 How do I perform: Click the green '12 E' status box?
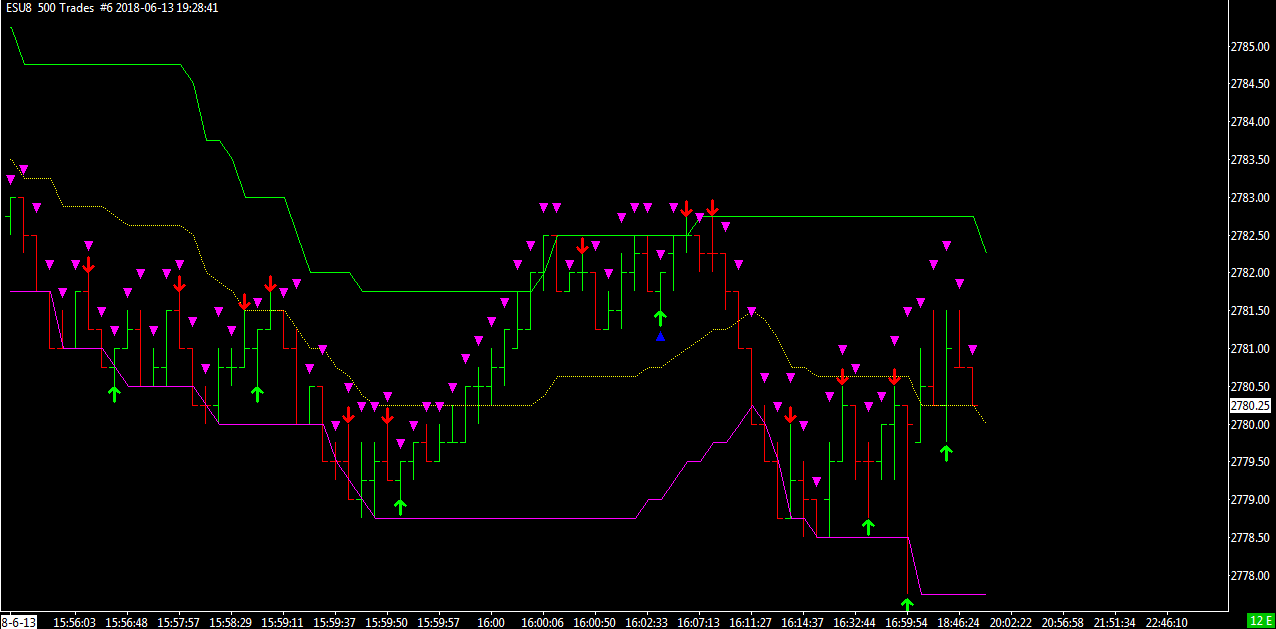pyautogui.click(x=1261, y=622)
